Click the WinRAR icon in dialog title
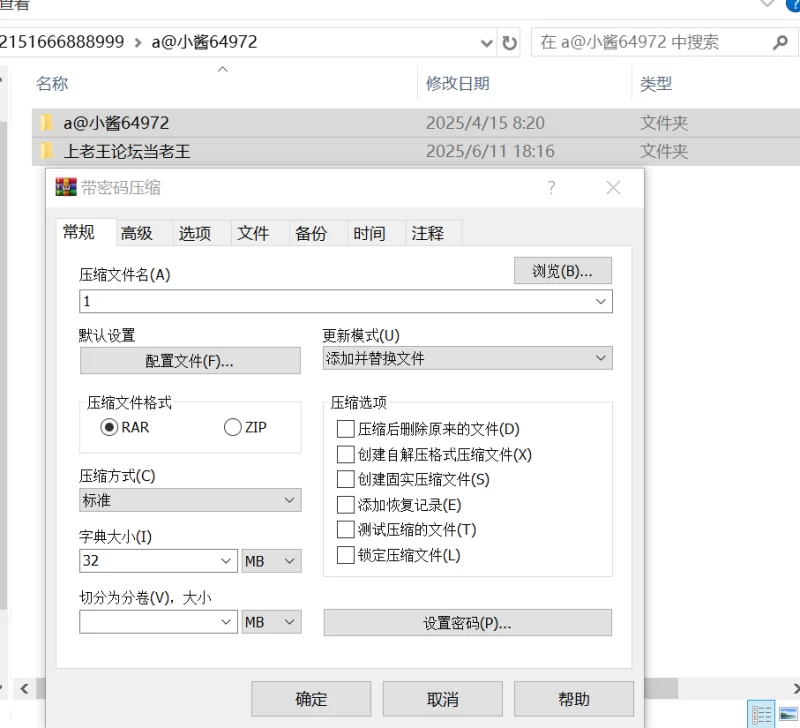The height and width of the screenshot is (728, 800). [x=66, y=187]
